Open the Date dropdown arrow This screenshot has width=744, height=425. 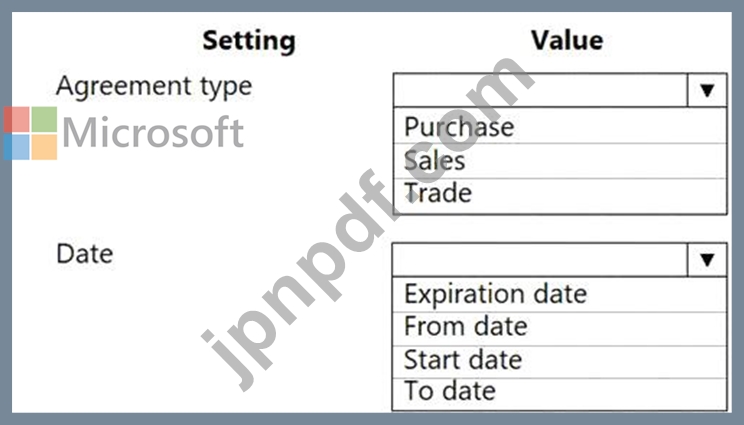(x=707, y=260)
